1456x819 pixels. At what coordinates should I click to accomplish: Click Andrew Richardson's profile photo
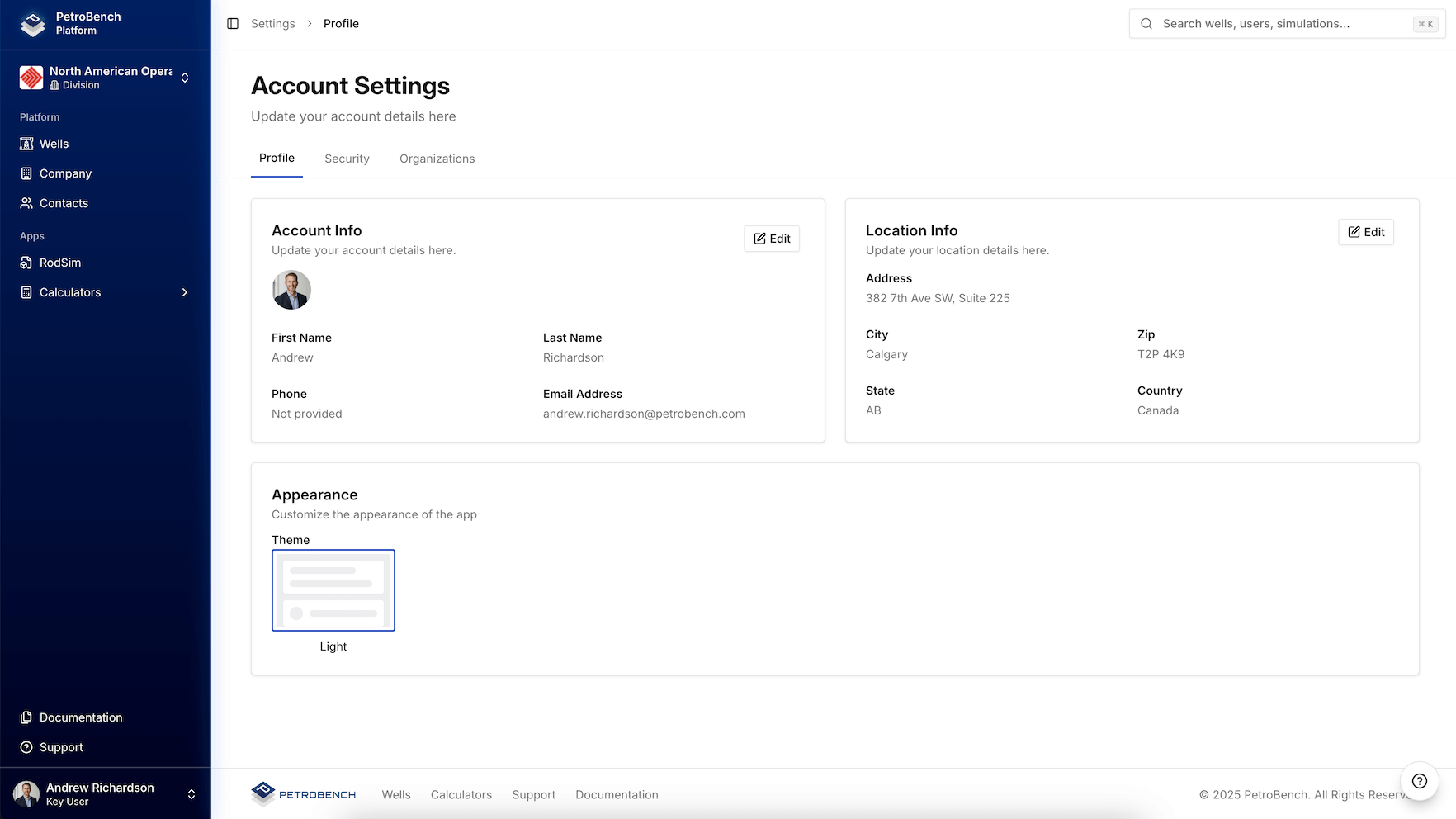[291, 290]
